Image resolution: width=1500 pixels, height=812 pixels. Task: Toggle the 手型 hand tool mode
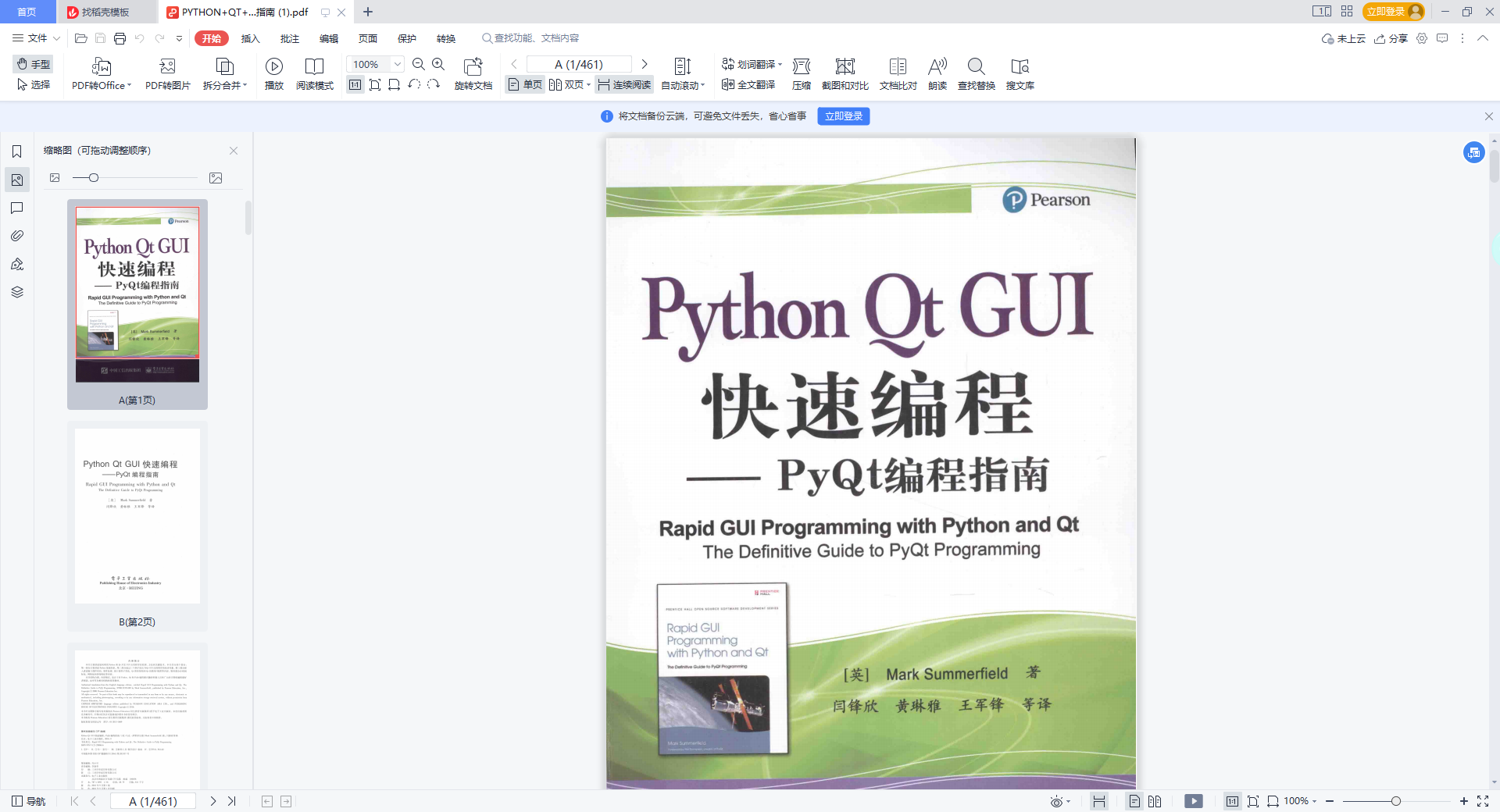pyautogui.click(x=34, y=64)
